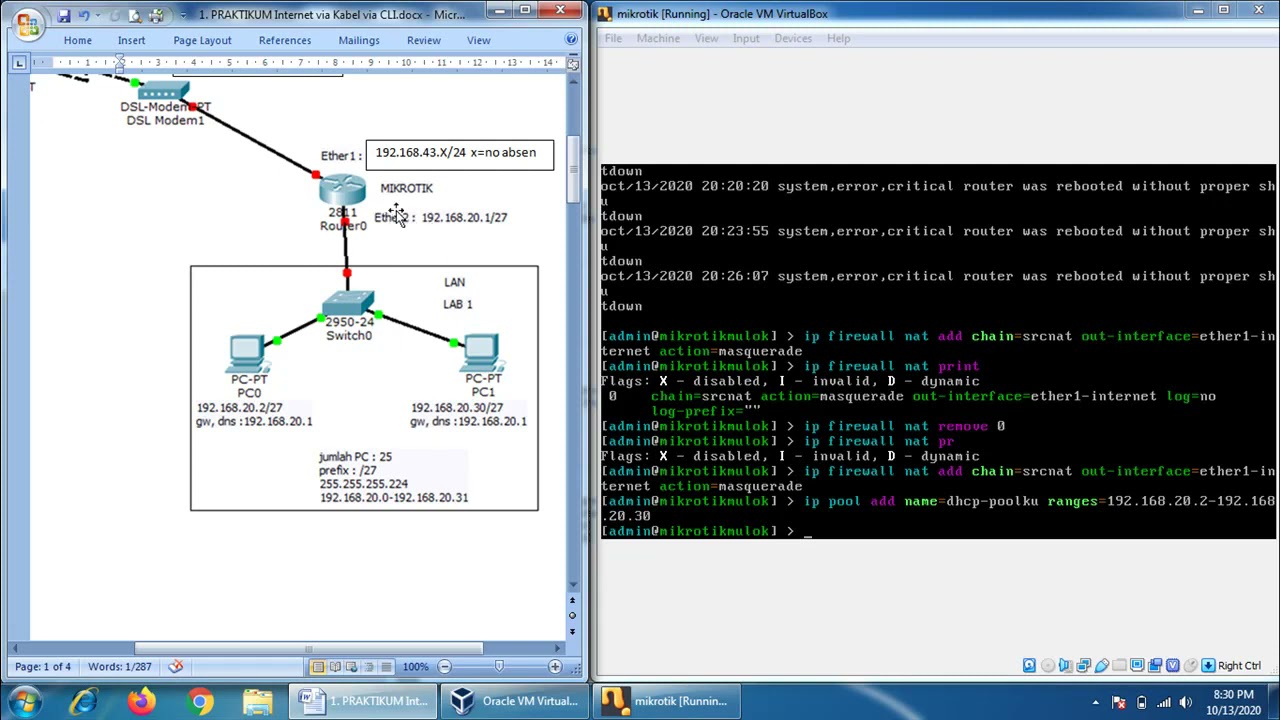The height and width of the screenshot is (720, 1280).
Task: Switch to Full Screen Reading view
Action: pos(335,667)
